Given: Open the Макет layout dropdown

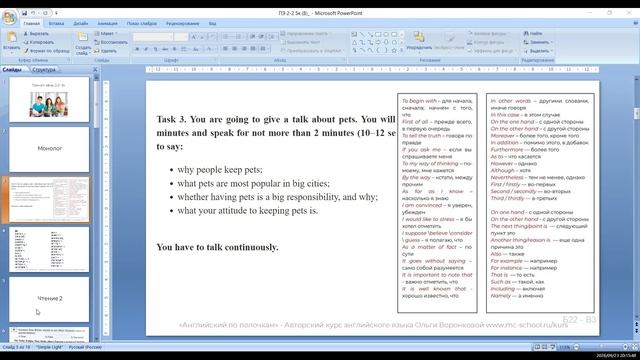Looking at the screenshot, I should [x=105, y=33].
